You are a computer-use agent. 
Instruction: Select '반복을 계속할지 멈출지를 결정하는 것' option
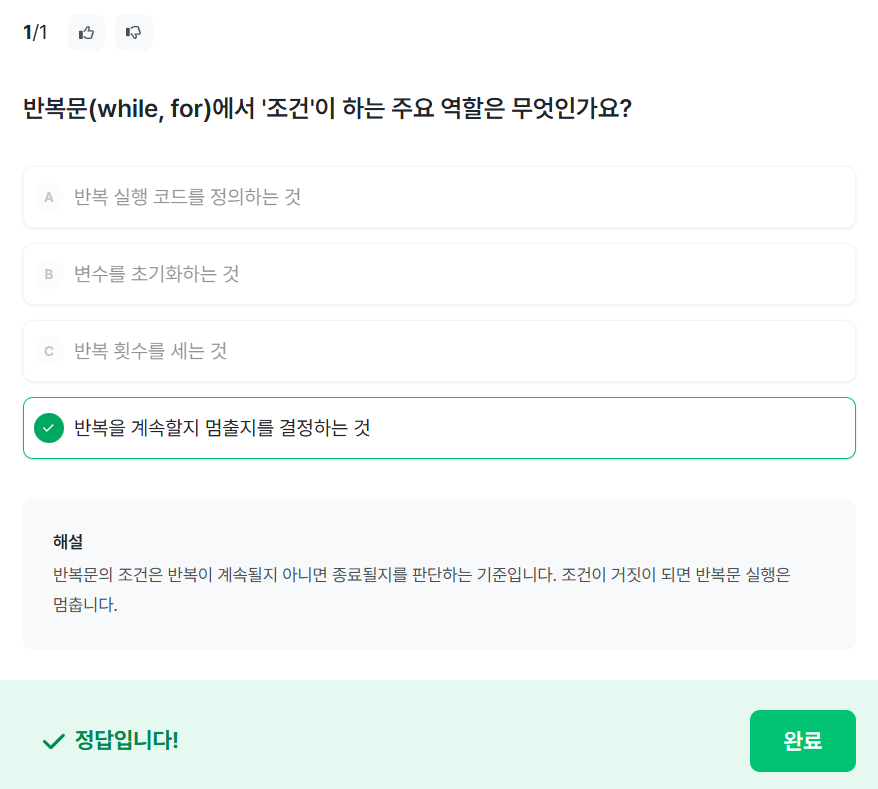coord(222,428)
